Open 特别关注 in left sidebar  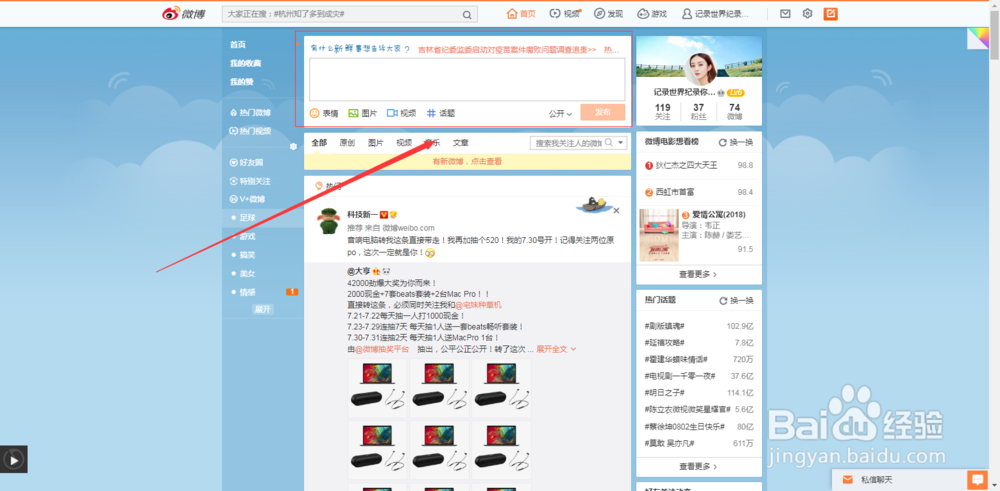250,181
